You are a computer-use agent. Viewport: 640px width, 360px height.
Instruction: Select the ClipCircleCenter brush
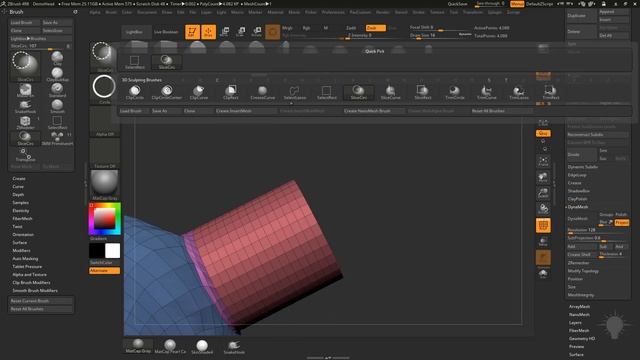point(167,92)
